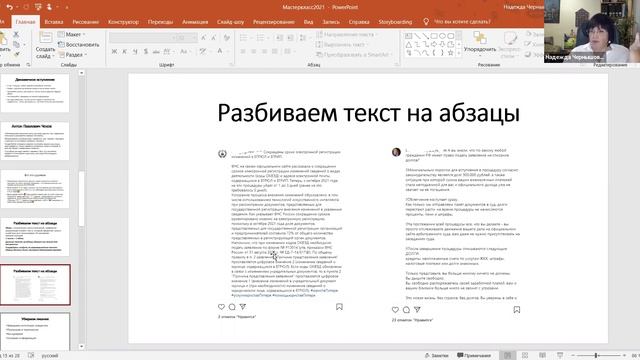This screenshot has height=360, width=640.
Task: Open the Вставка ribbon tab
Action: pyautogui.click(x=53, y=22)
